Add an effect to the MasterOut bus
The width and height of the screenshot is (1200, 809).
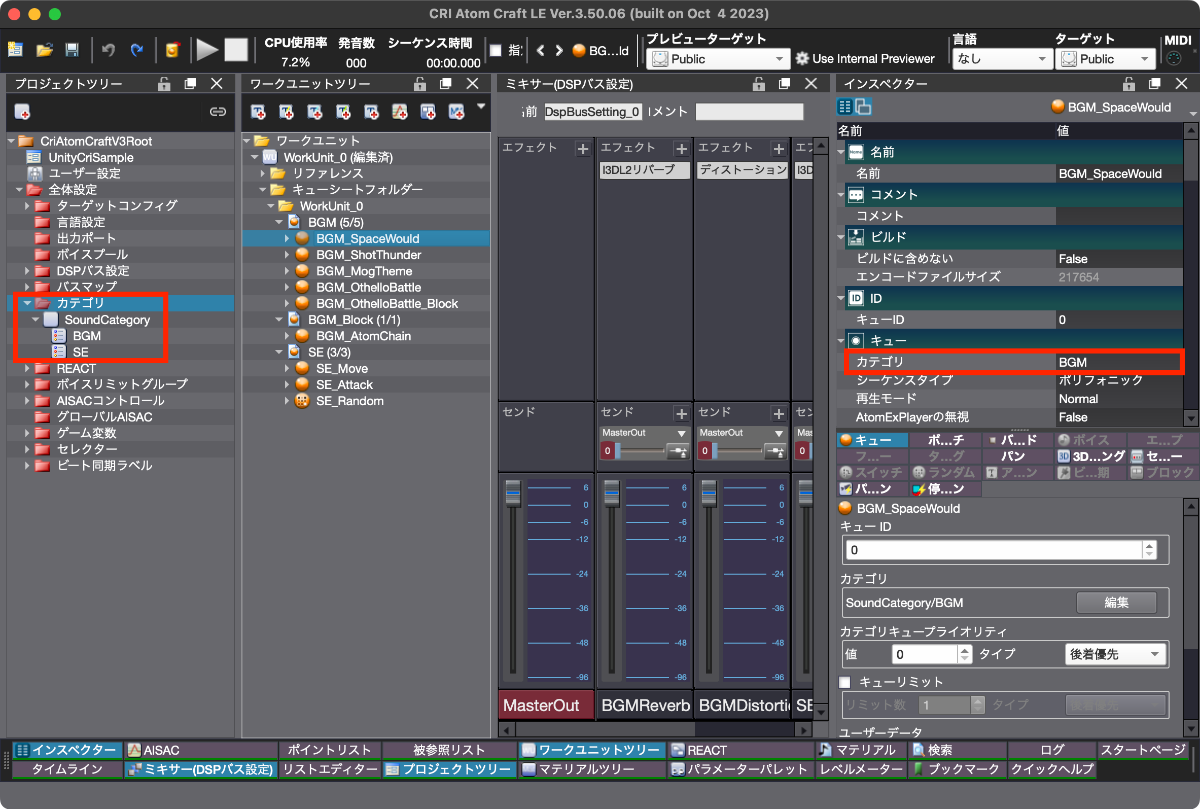pos(582,149)
